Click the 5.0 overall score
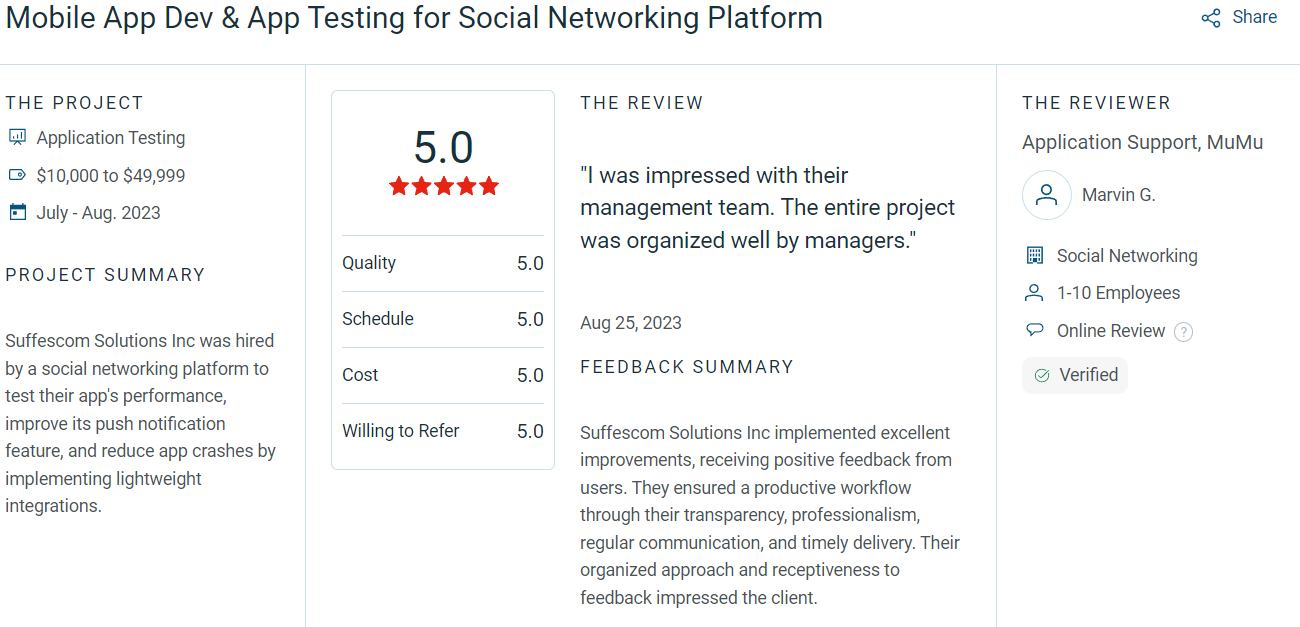This screenshot has height=627, width=1300. 443,147
